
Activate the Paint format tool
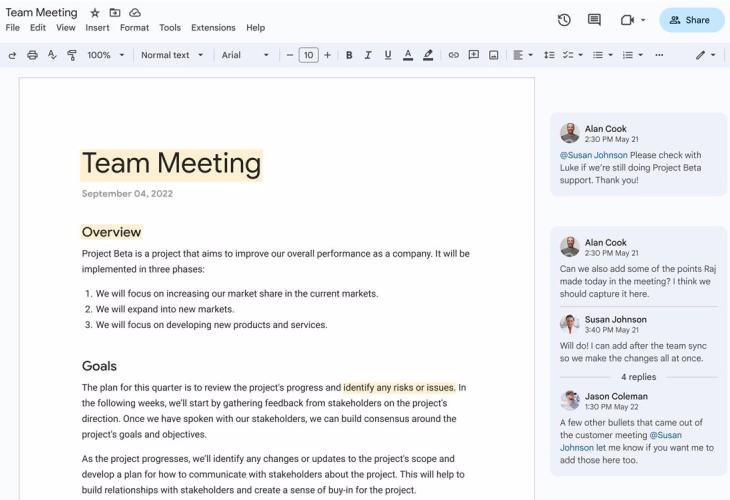click(71, 55)
